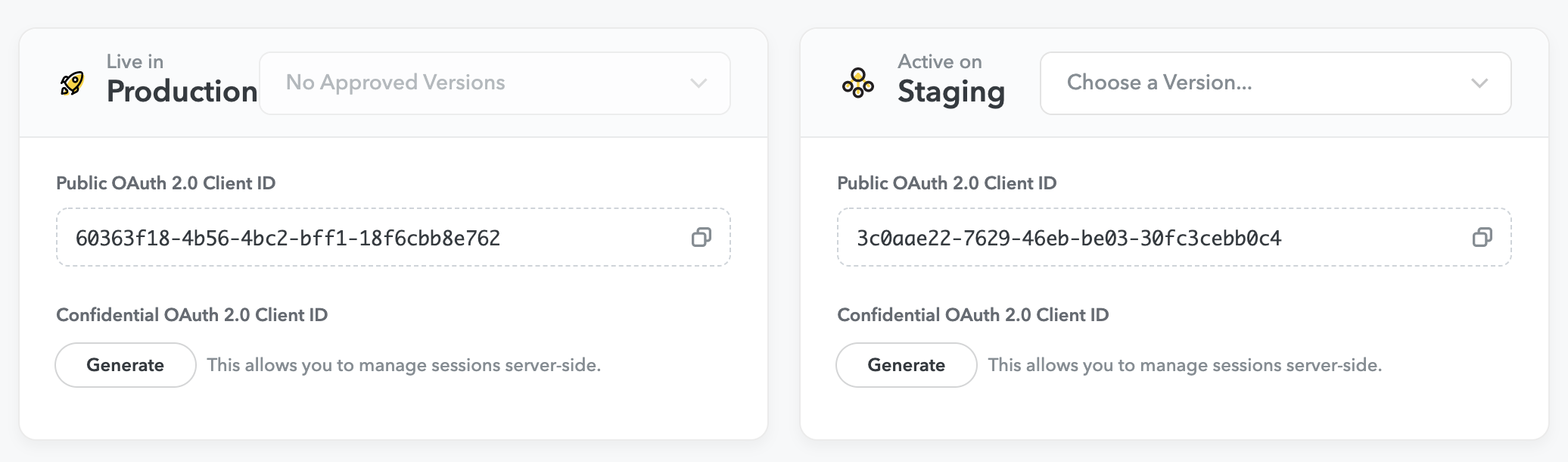Click the chevron in the Production version selector
This screenshot has height=462, width=1568.
698,83
